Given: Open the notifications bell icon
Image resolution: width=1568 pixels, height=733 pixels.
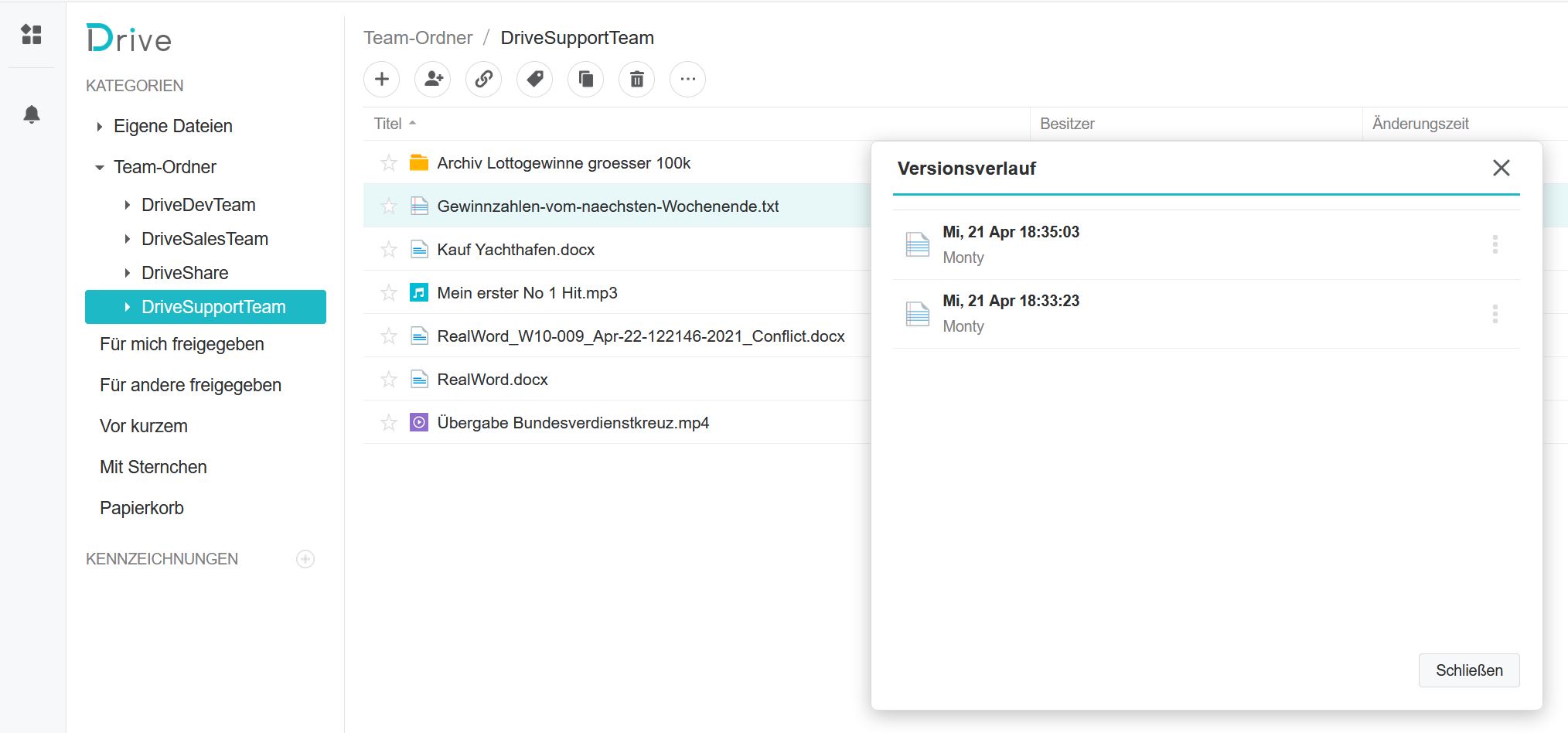Looking at the screenshot, I should click(x=32, y=115).
